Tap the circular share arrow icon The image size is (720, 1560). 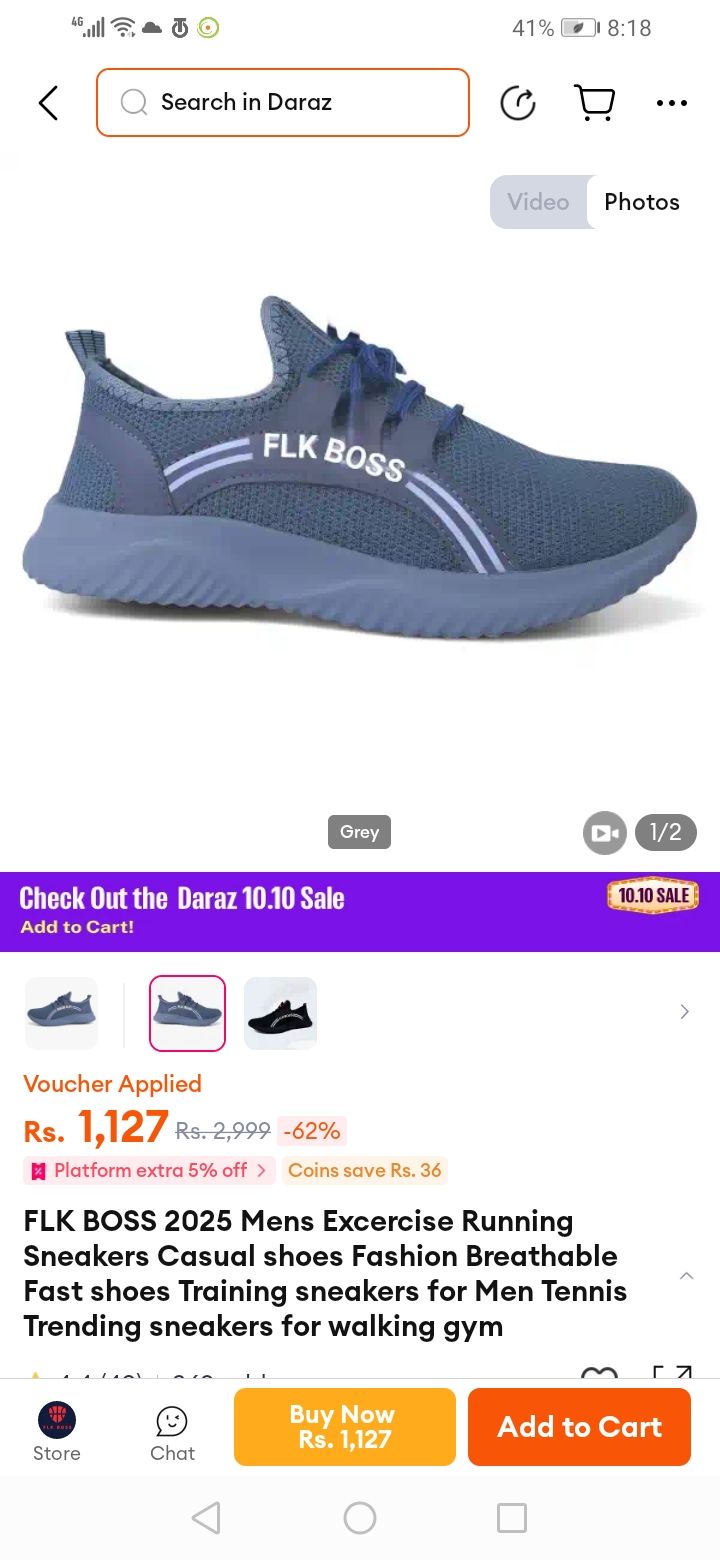518,103
